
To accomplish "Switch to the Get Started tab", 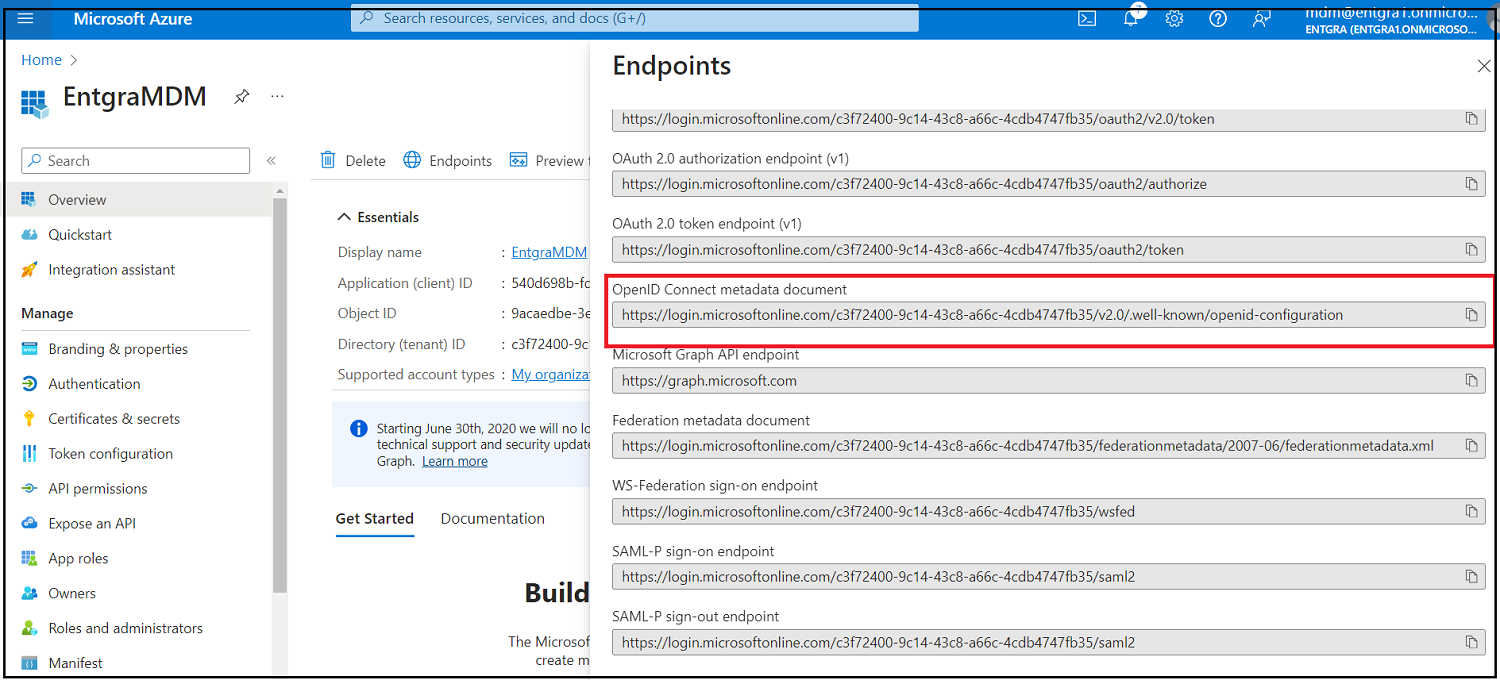I will [x=375, y=519].
